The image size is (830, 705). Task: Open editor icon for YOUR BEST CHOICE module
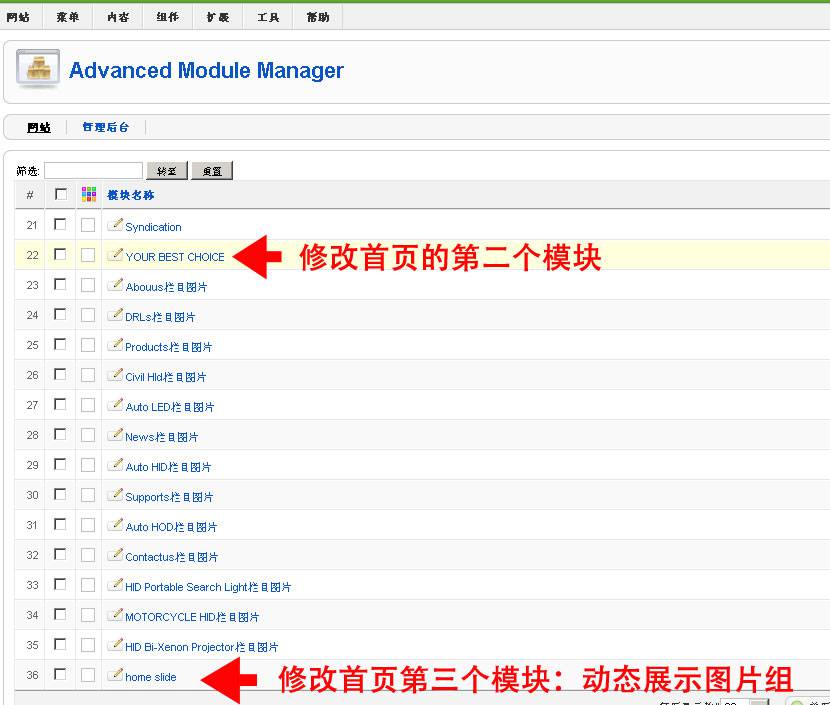(119, 255)
